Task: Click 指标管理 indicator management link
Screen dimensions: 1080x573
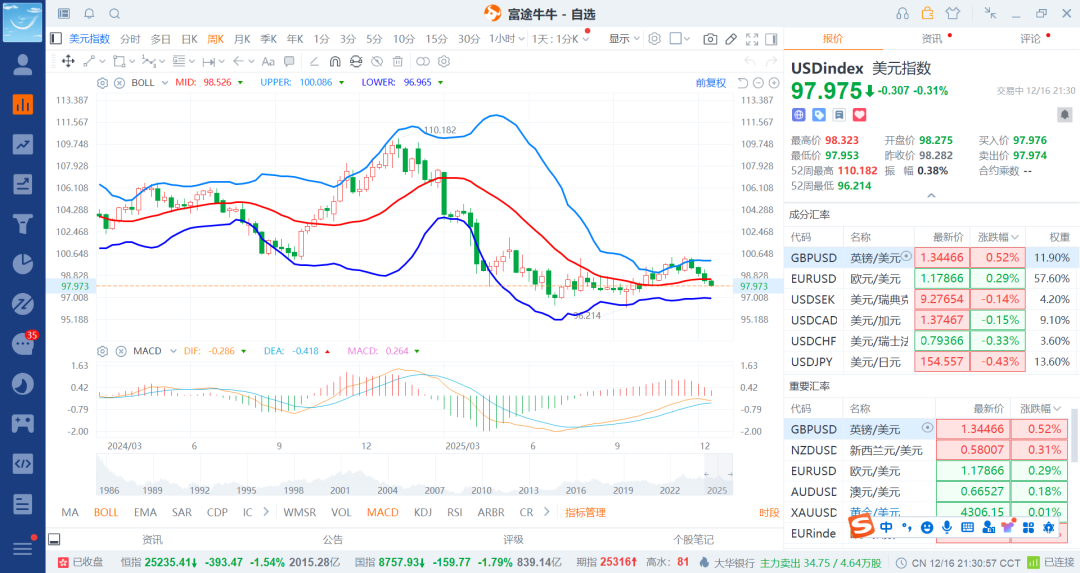Action: pyautogui.click(x=585, y=512)
